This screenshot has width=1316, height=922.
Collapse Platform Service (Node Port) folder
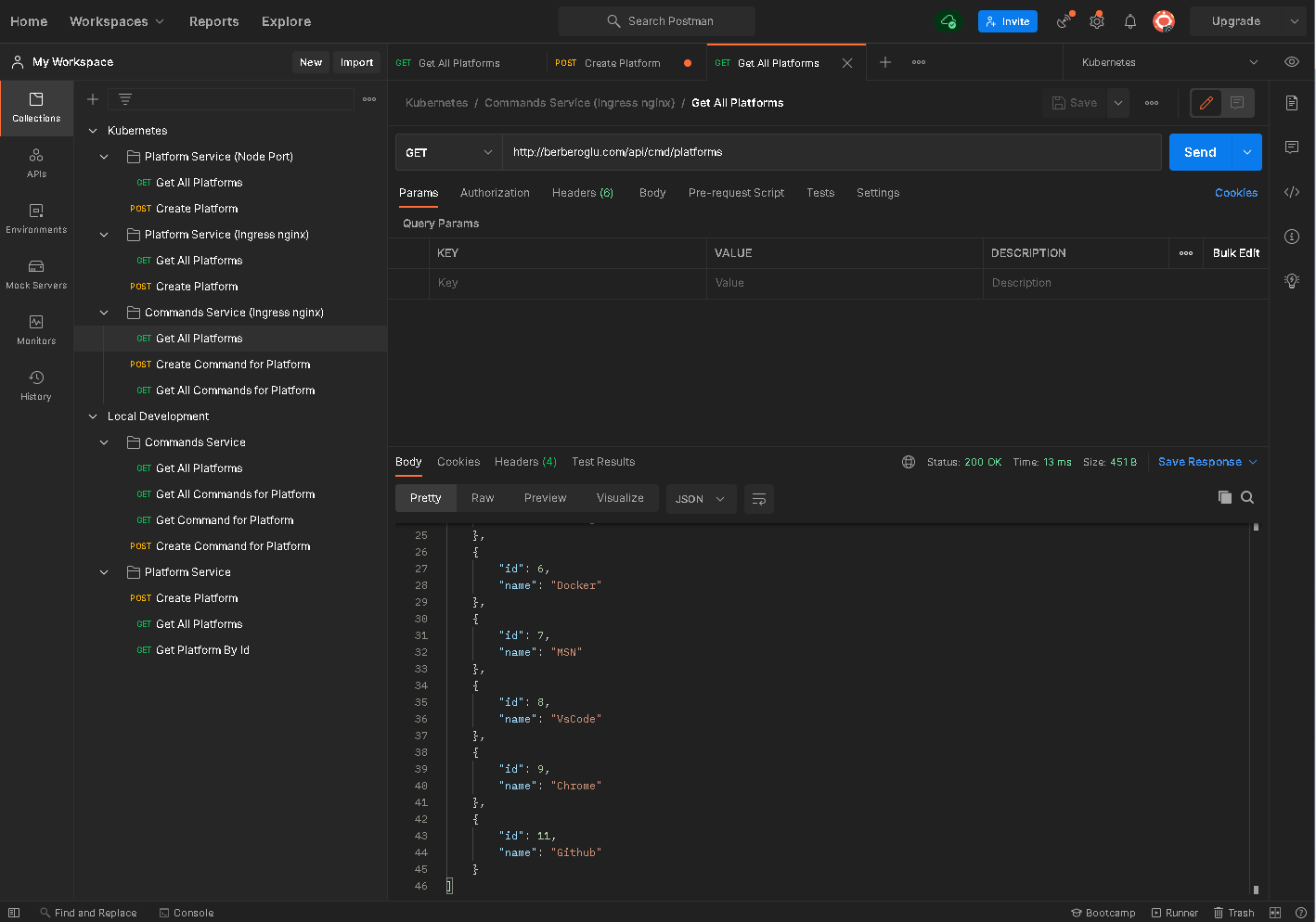[104, 157]
